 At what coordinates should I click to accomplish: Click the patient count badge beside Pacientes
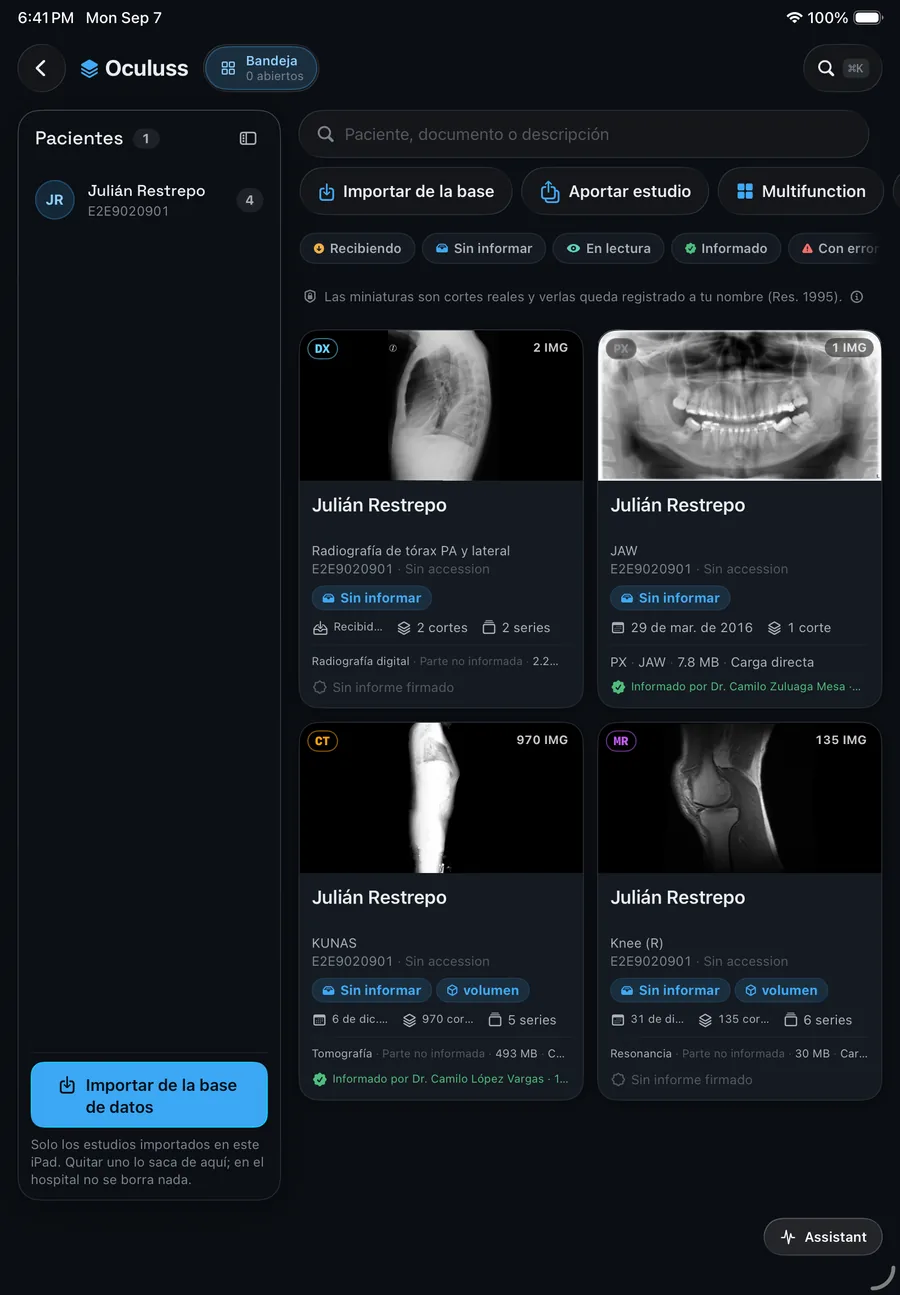tap(146, 139)
